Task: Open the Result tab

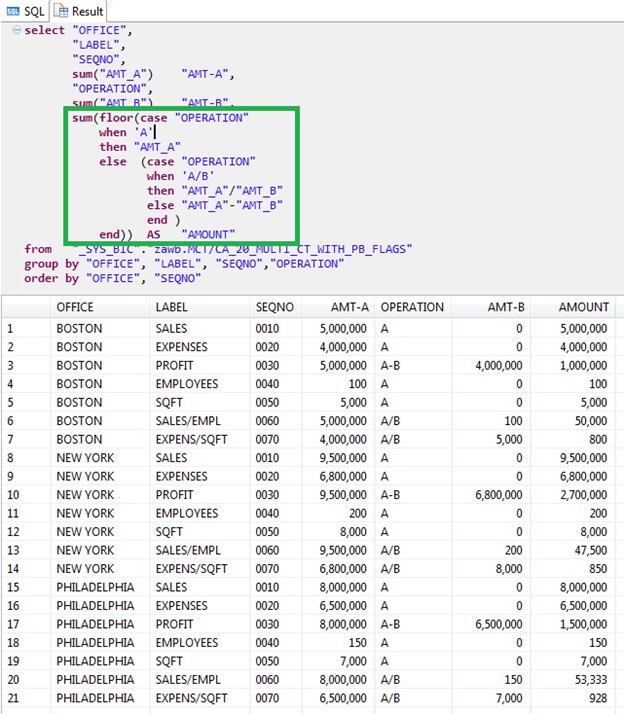Action: tap(79, 11)
